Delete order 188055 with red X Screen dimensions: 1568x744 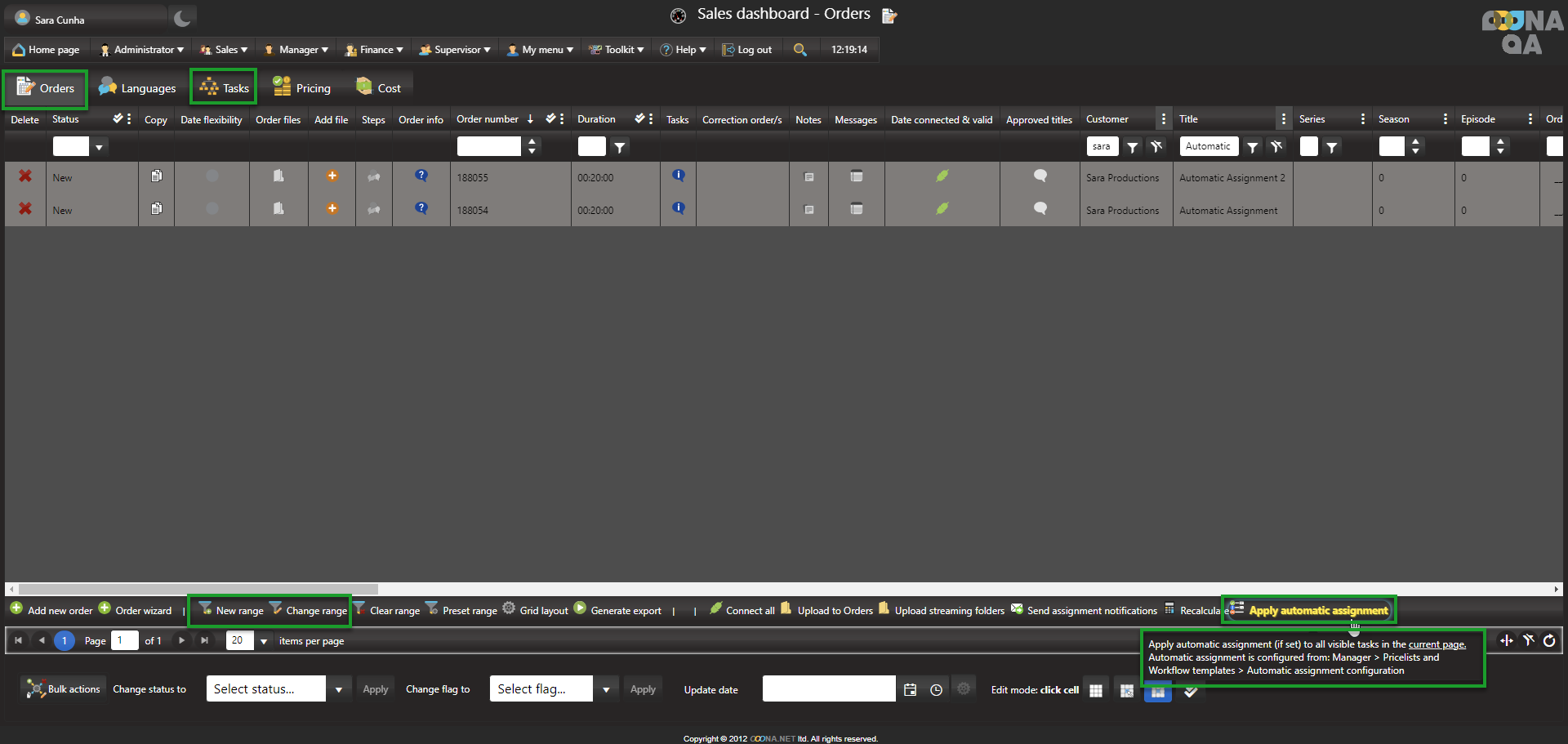point(25,176)
